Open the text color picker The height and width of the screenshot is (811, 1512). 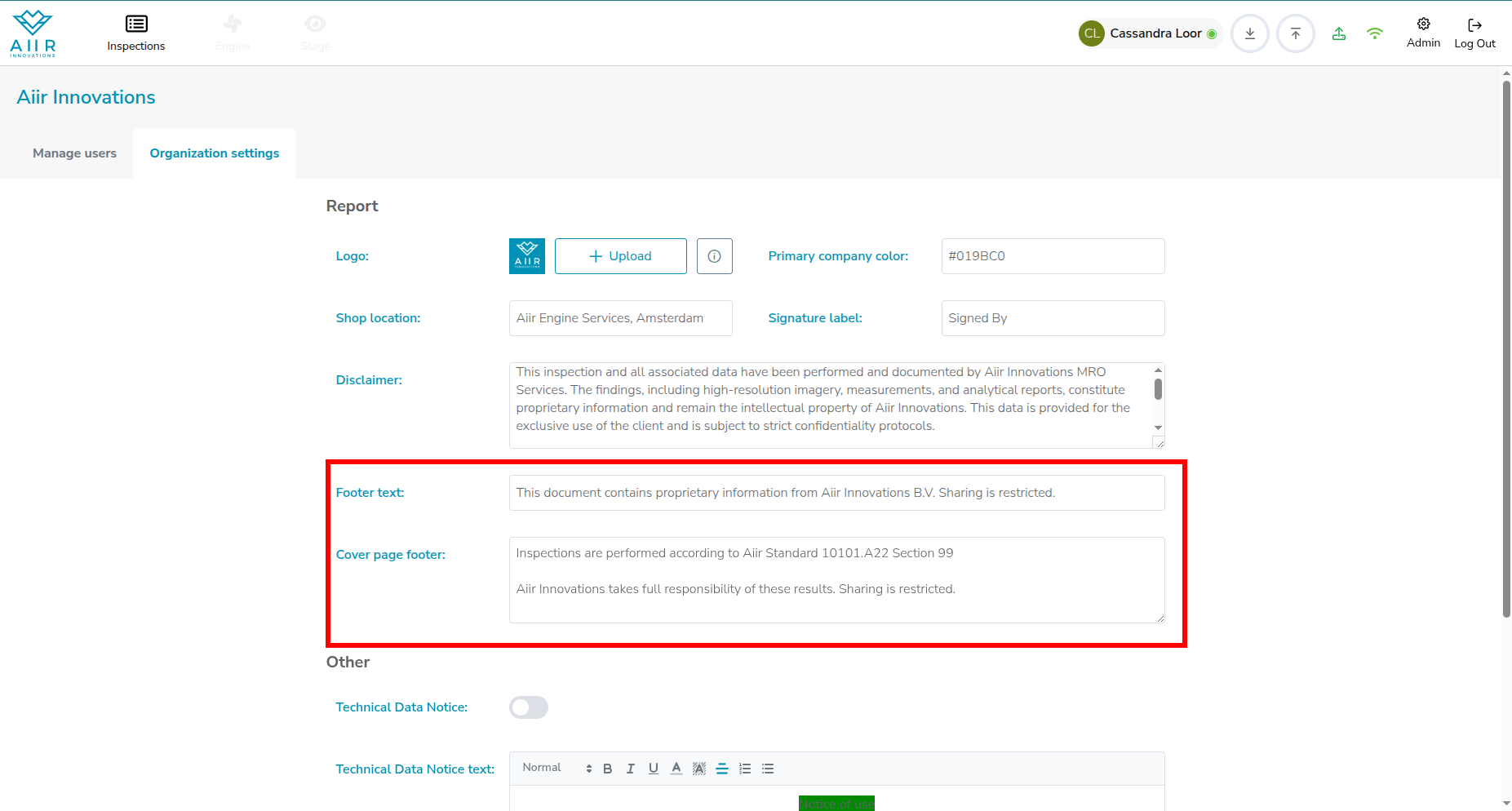[x=676, y=769]
